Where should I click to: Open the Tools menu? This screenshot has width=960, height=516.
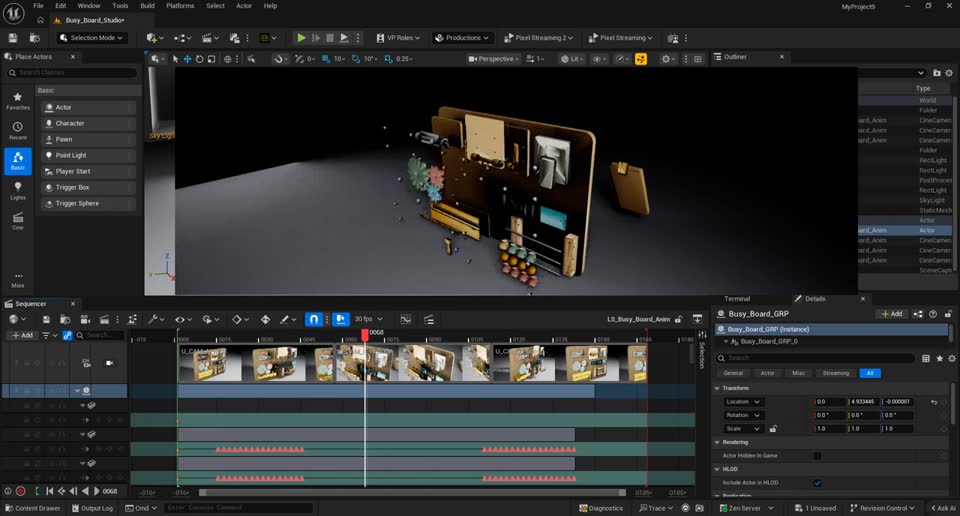point(120,6)
